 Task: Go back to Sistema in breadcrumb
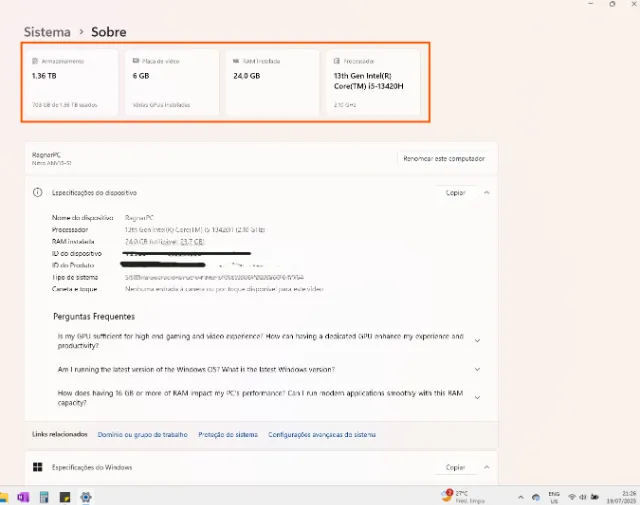click(47, 32)
